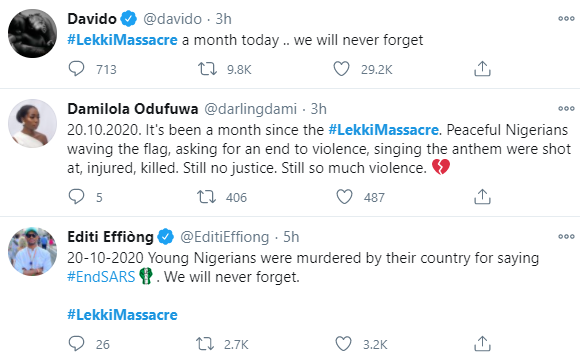Like Damilola Odufuwa's tweet
The image size is (580, 363).
click(344, 197)
